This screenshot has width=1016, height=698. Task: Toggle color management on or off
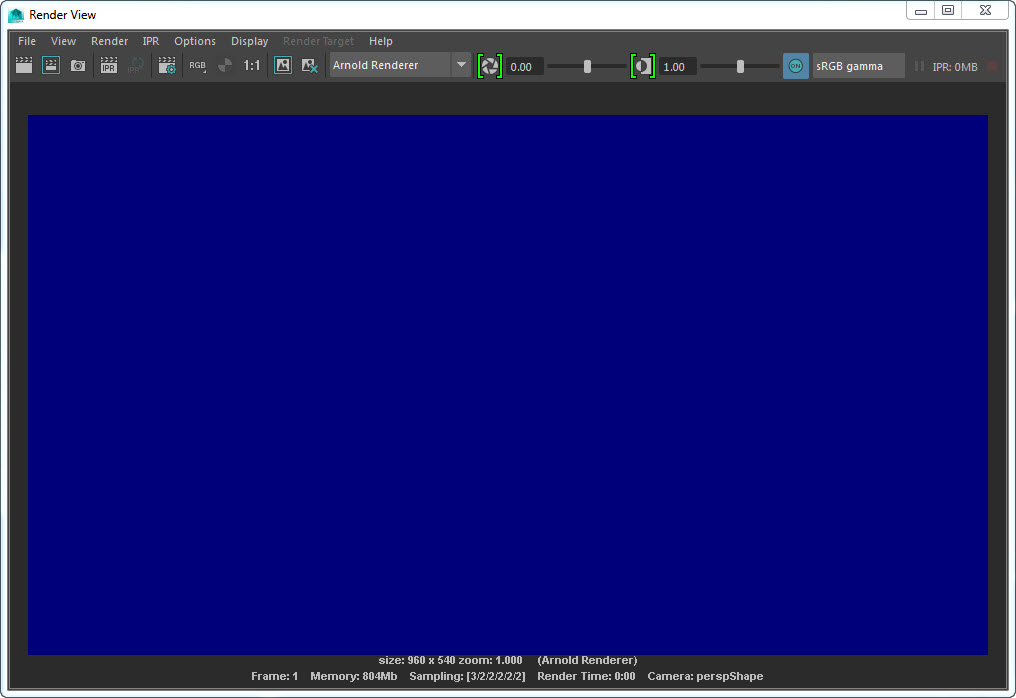click(795, 65)
